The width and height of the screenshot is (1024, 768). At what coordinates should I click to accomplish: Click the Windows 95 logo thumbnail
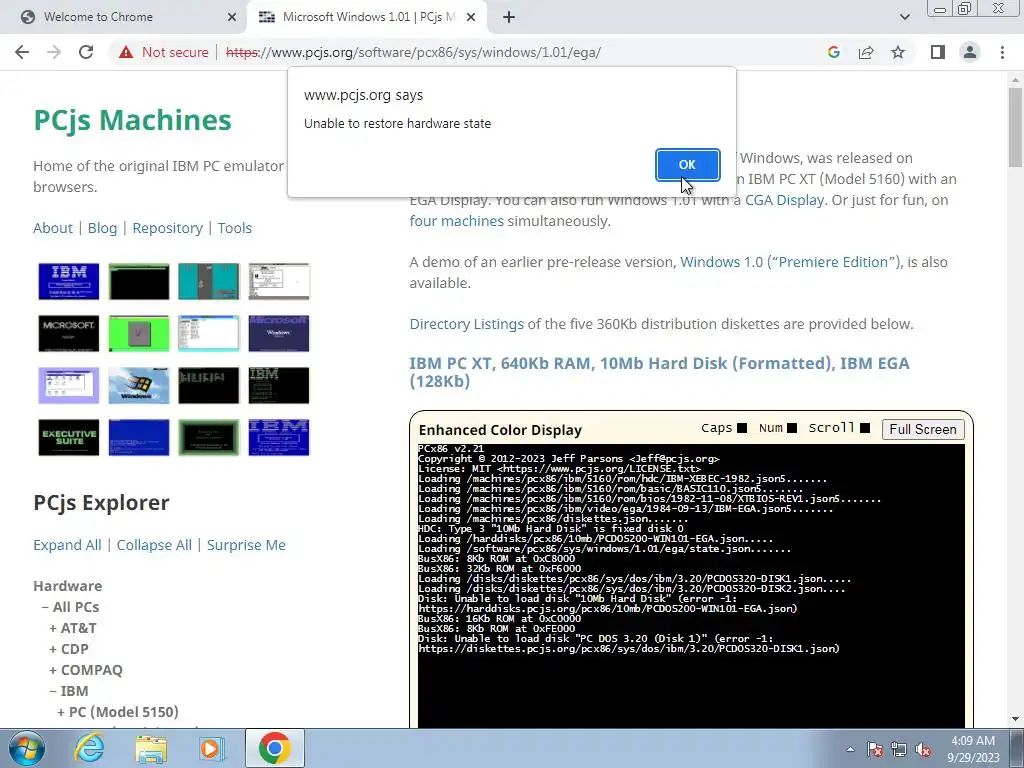point(138,385)
